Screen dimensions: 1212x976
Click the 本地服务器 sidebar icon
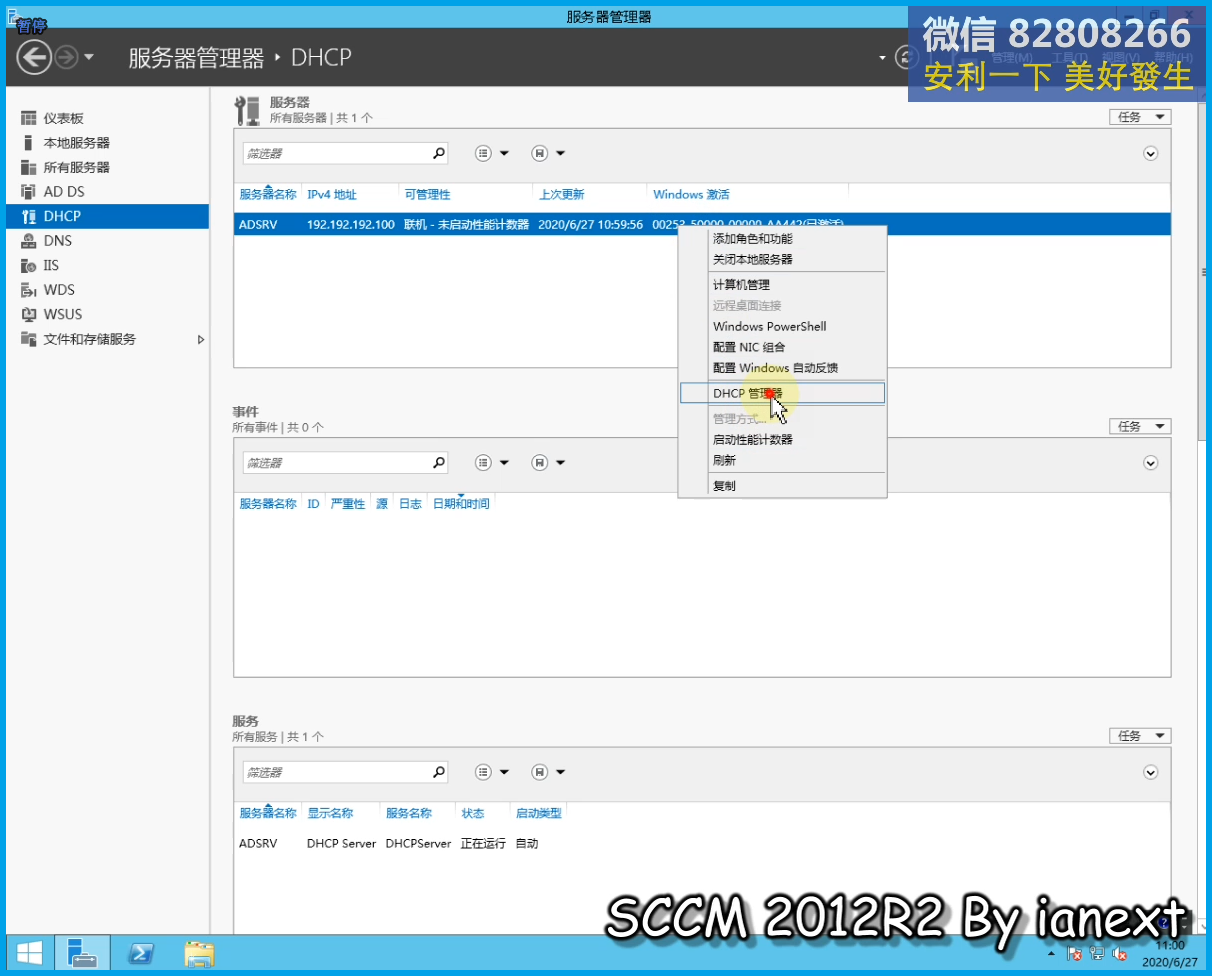tap(28, 143)
